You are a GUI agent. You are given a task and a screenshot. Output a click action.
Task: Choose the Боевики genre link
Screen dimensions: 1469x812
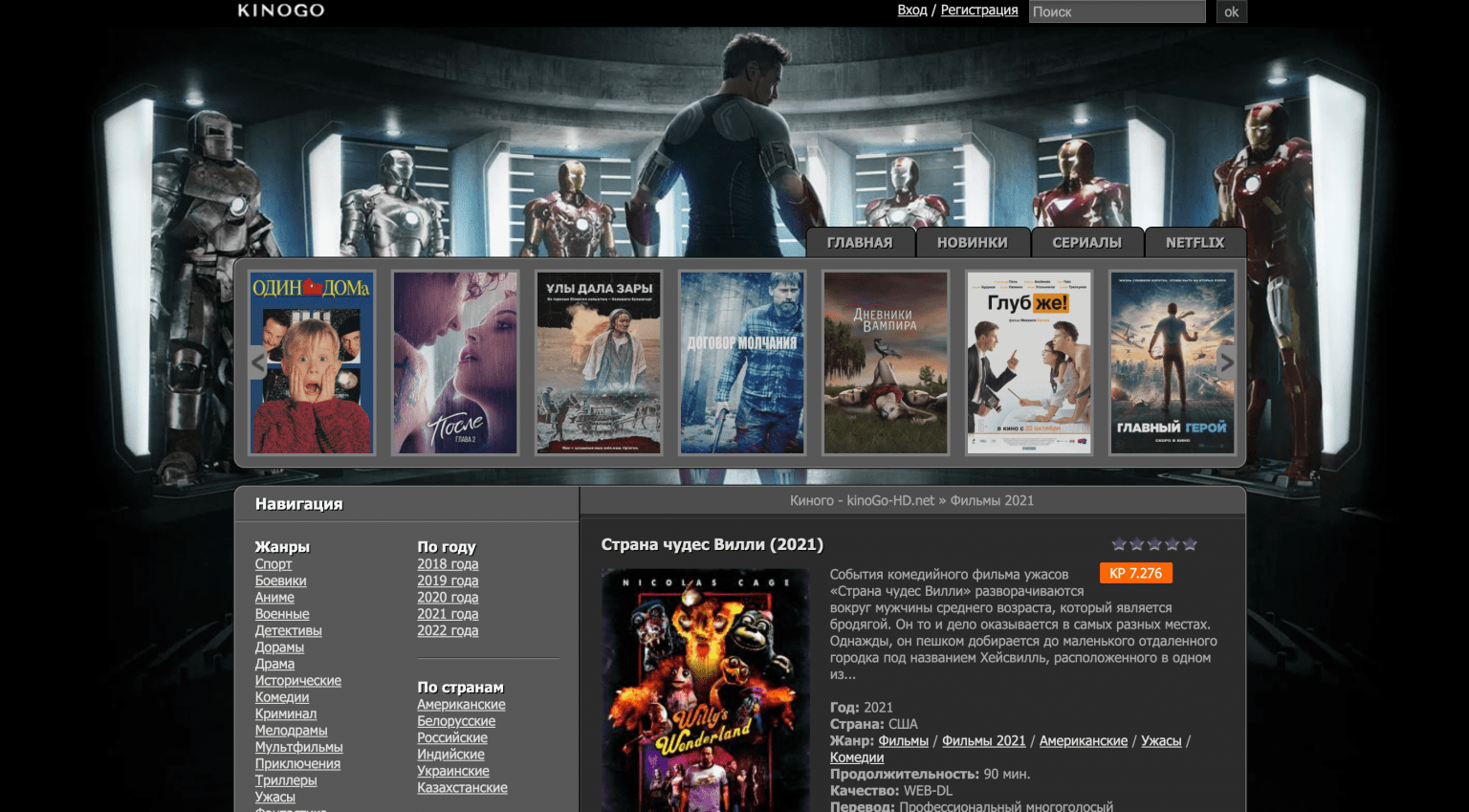point(280,581)
